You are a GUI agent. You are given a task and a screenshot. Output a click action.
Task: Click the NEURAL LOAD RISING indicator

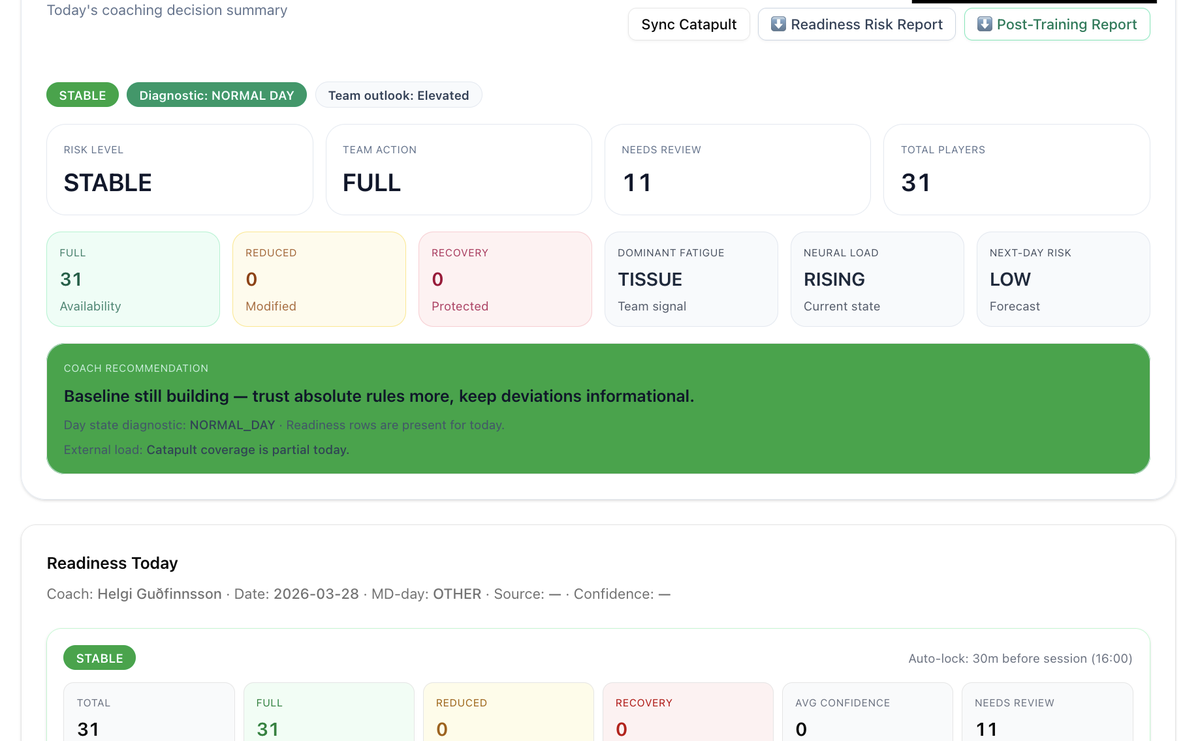(877, 279)
